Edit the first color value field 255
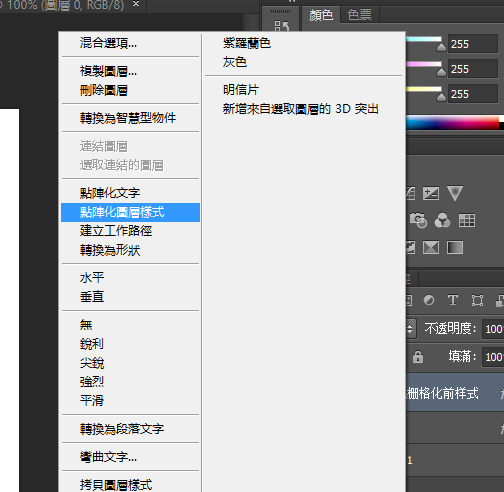The width and height of the screenshot is (504, 492). point(473,44)
